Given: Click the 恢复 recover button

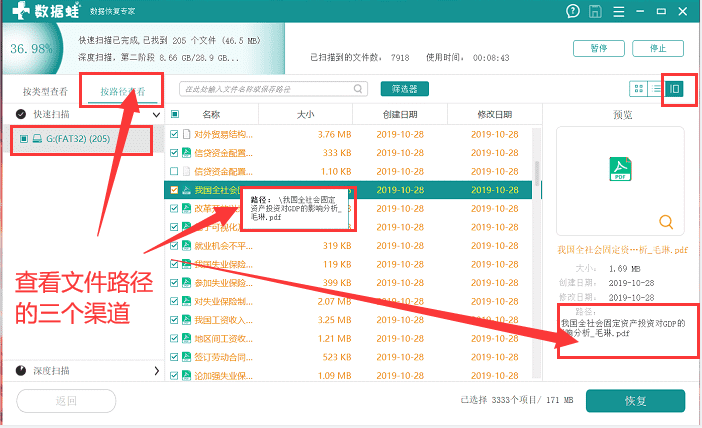Looking at the screenshot, I should [x=635, y=401].
